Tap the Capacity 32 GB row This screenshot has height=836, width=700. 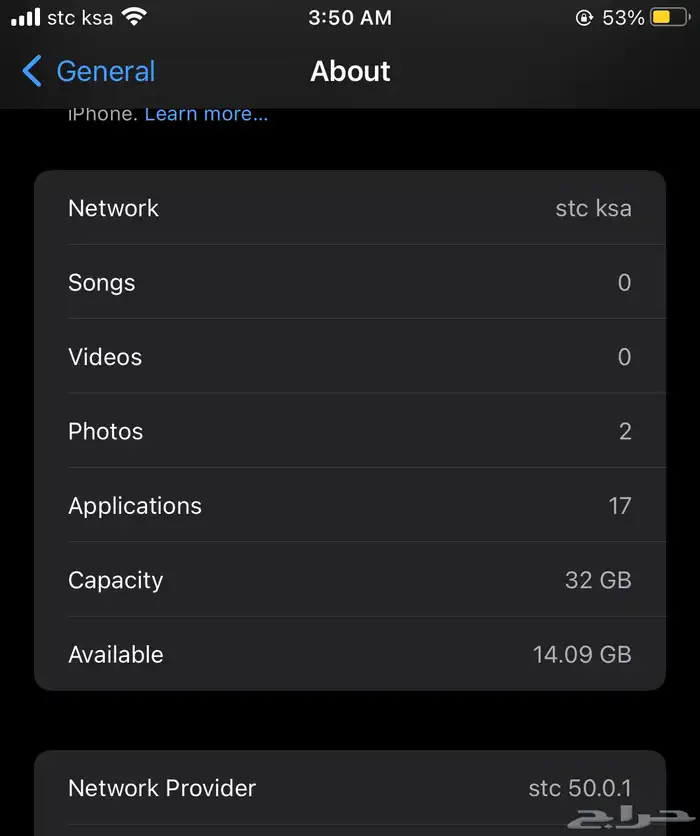click(x=350, y=580)
